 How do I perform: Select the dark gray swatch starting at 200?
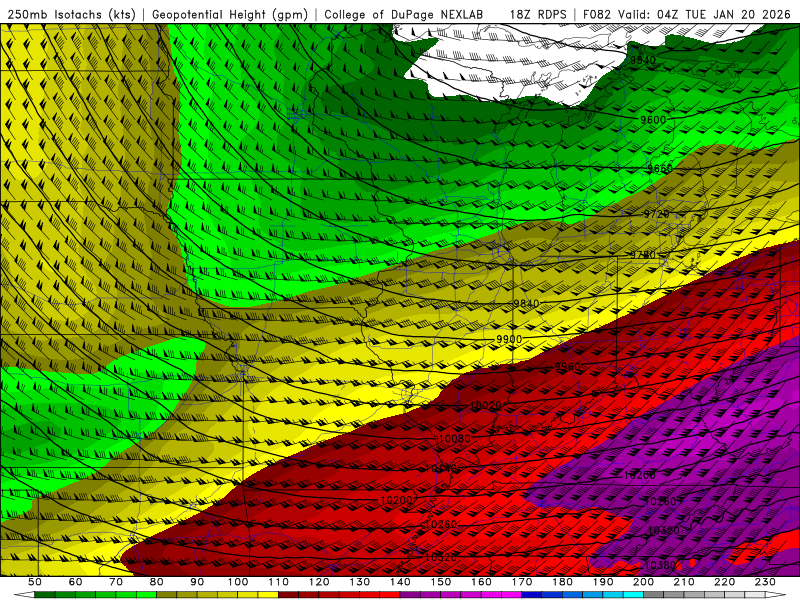(x=654, y=595)
